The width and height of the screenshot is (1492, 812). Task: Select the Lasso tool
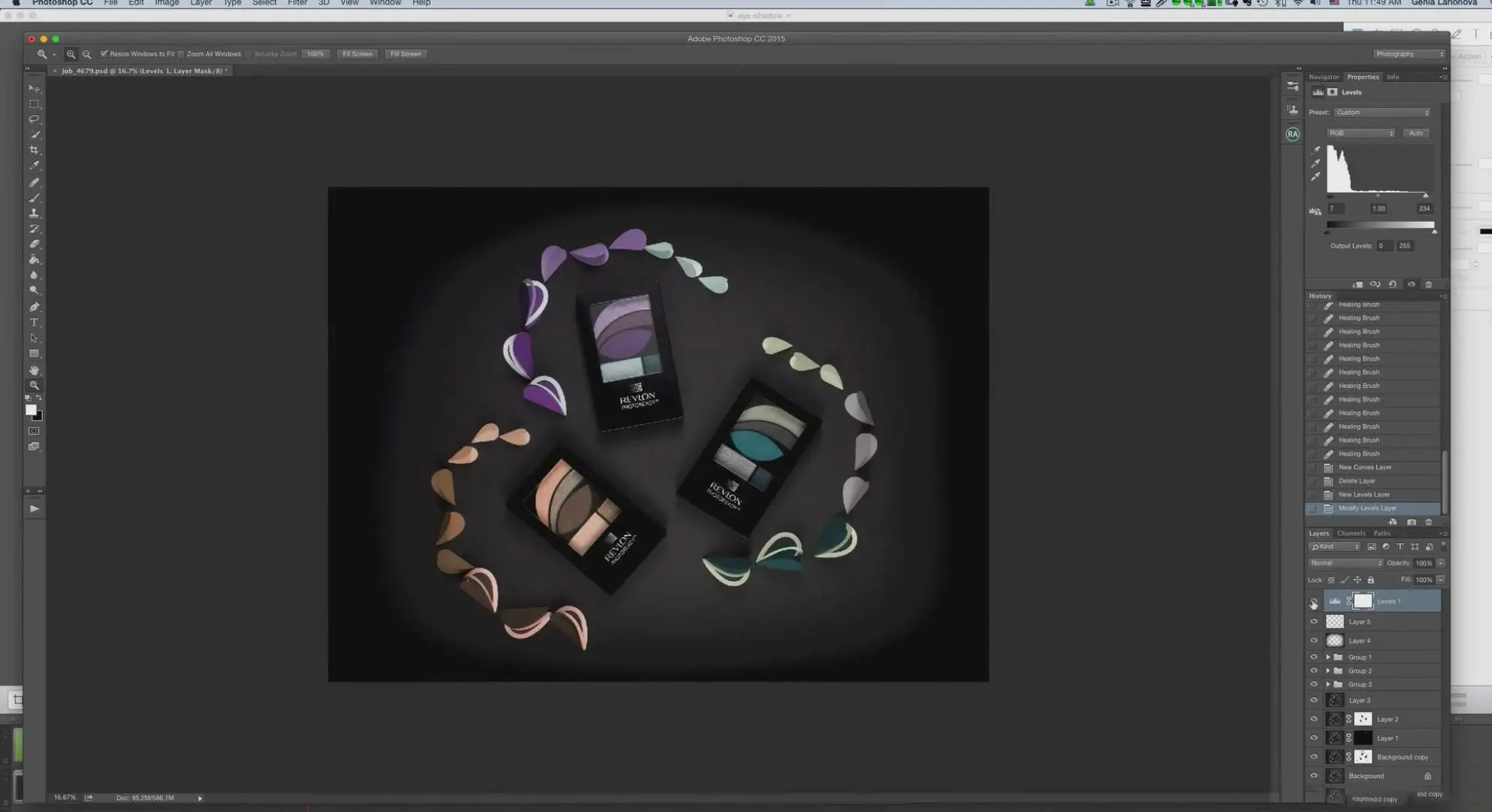34,120
